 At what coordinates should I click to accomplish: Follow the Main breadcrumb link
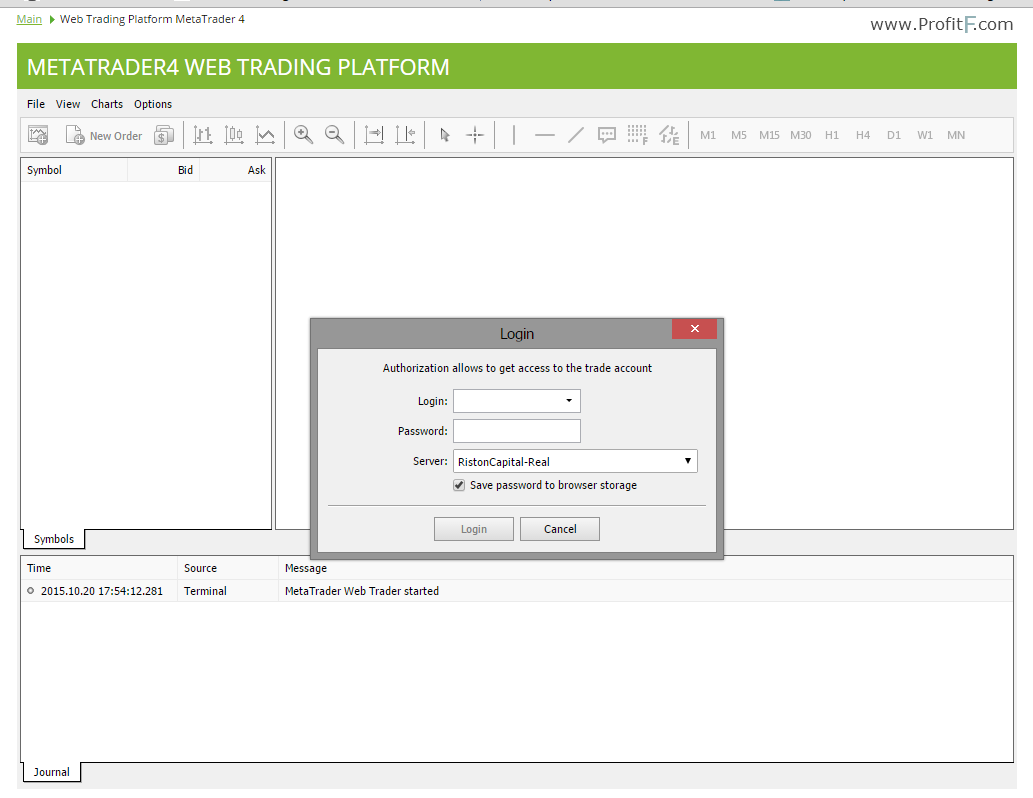29,19
